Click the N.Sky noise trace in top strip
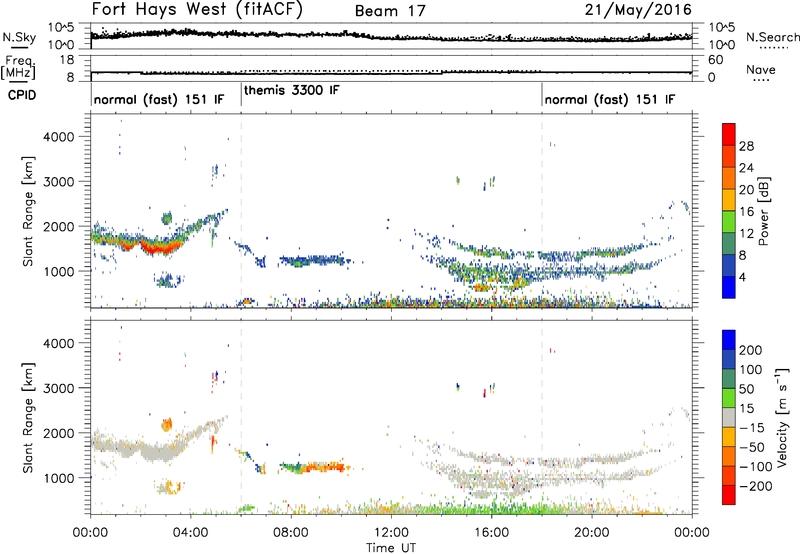 click(391, 36)
